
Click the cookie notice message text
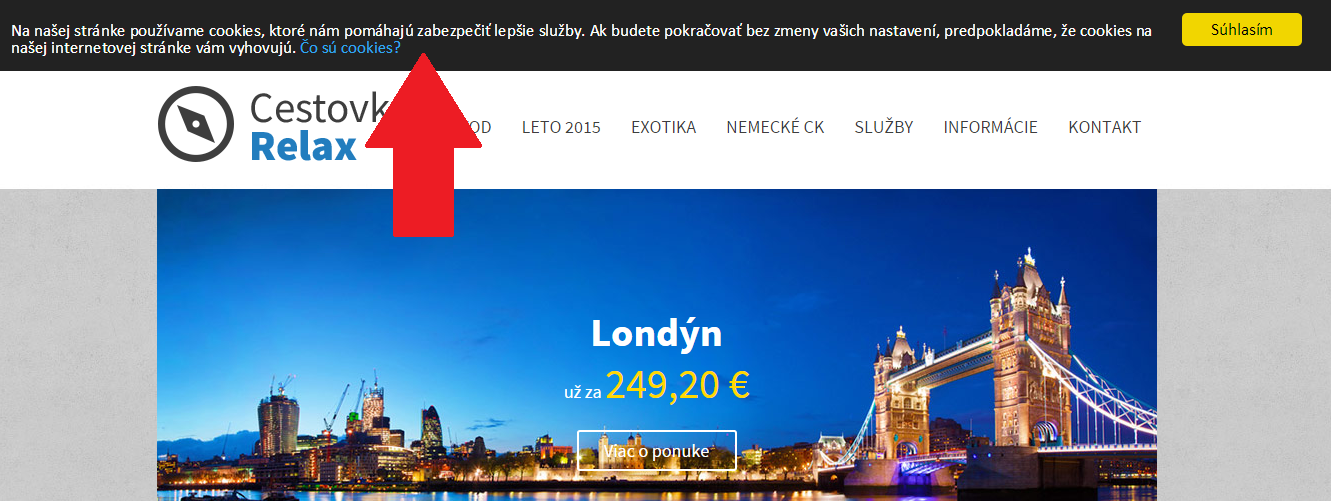click(x=581, y=39)
